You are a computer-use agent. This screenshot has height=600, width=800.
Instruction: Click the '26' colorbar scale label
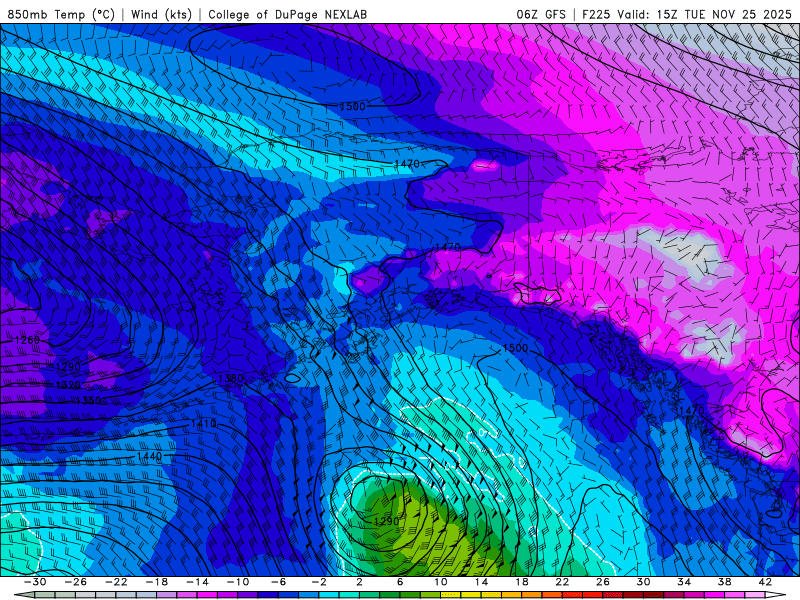pos(603,582)
